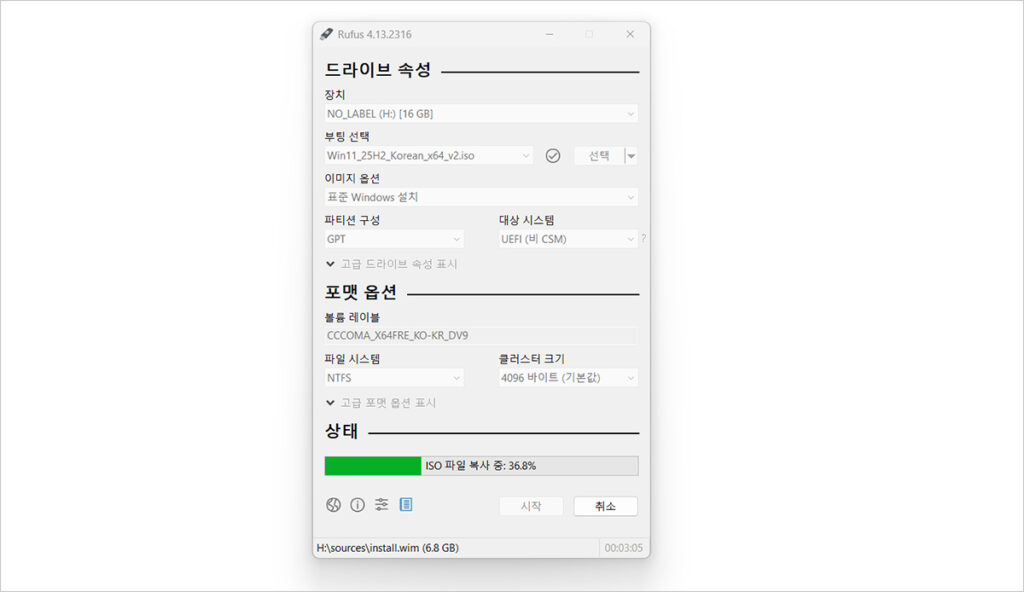Click the 선택 button to choose an image
This screenshot has height=592, width=1024.
[x=598, y=156]
